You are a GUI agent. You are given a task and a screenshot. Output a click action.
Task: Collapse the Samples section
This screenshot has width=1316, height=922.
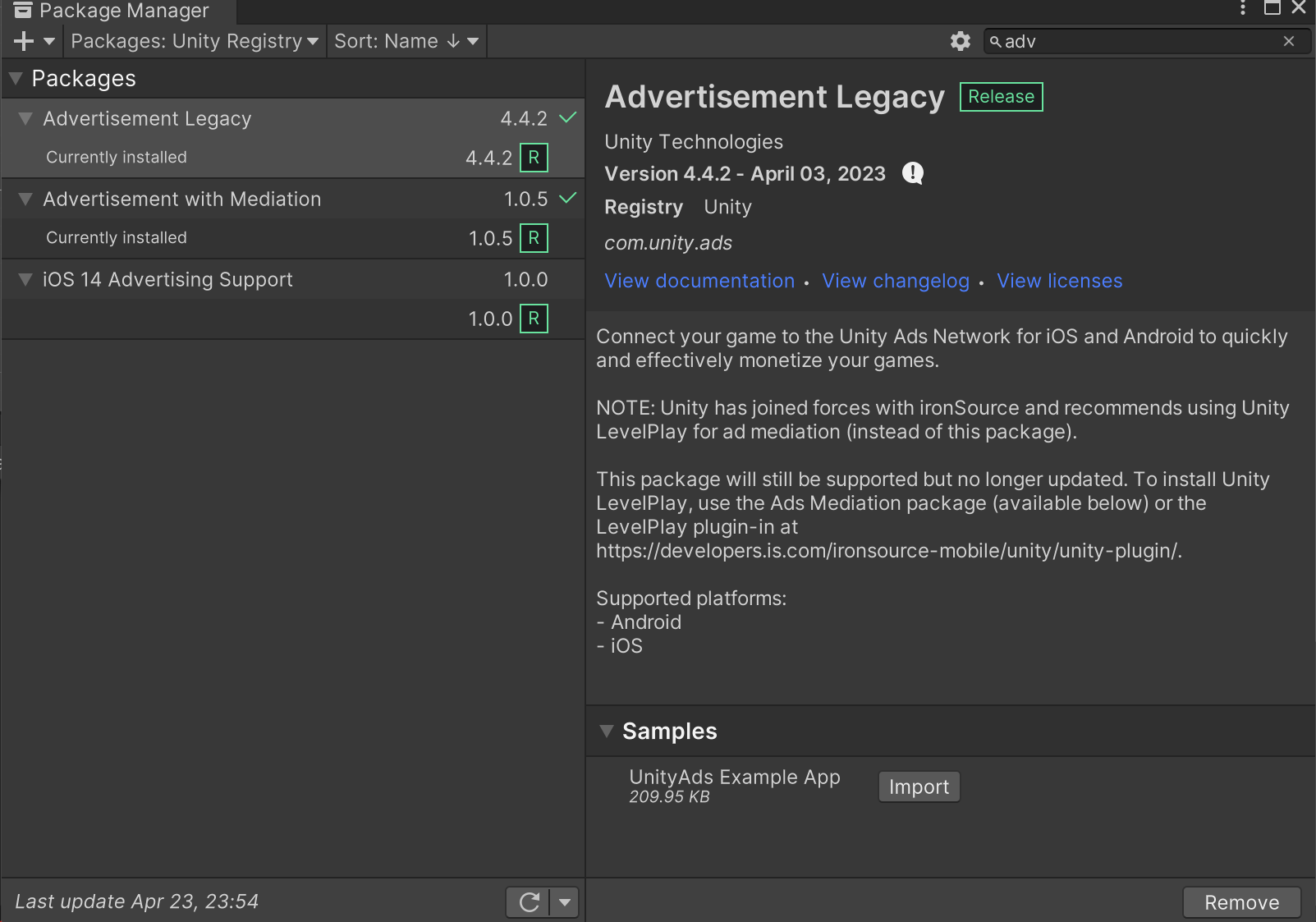[x=607, y=731]
